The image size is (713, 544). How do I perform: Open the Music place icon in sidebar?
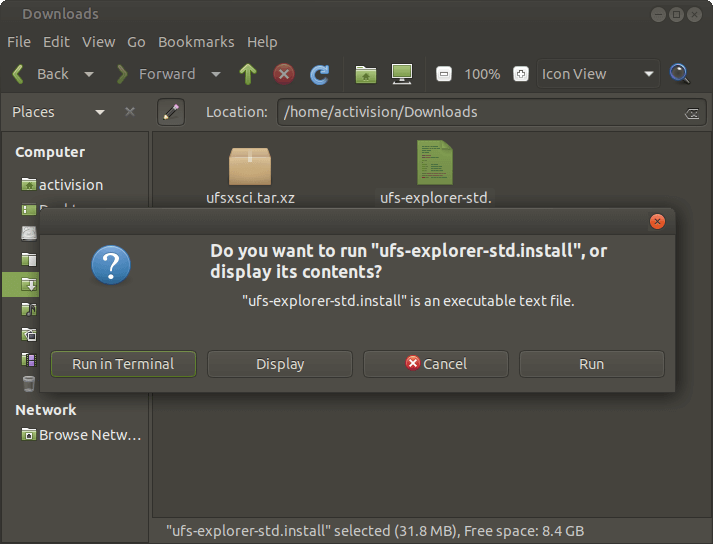29,310
